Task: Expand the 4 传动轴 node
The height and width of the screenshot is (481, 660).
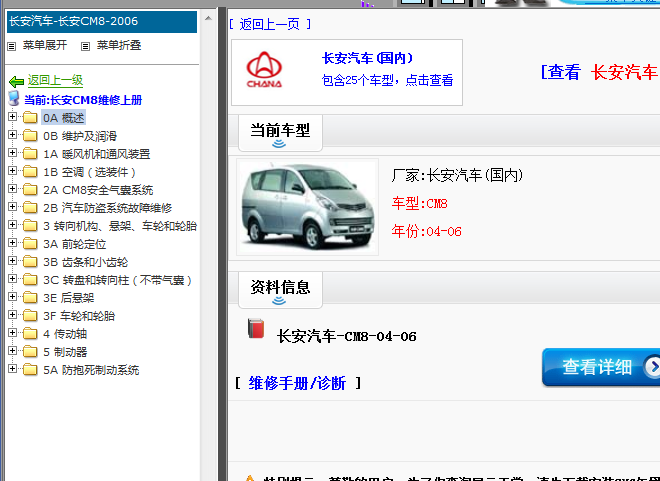Action: point(13,333)
